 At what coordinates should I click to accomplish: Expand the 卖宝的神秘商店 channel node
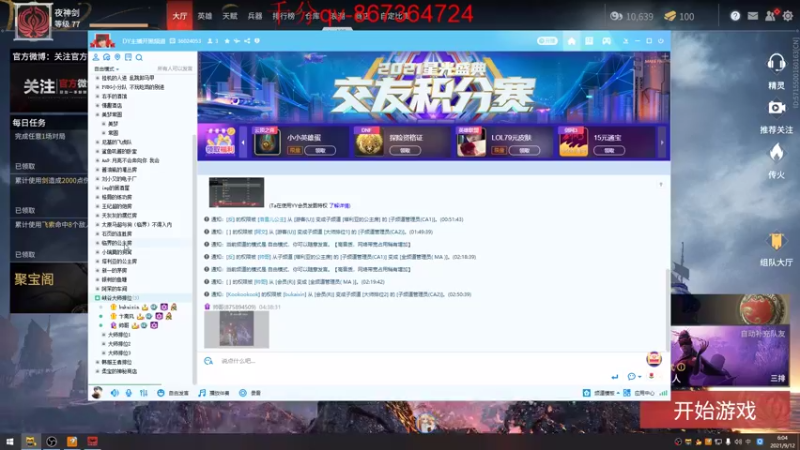pos(97,371)
